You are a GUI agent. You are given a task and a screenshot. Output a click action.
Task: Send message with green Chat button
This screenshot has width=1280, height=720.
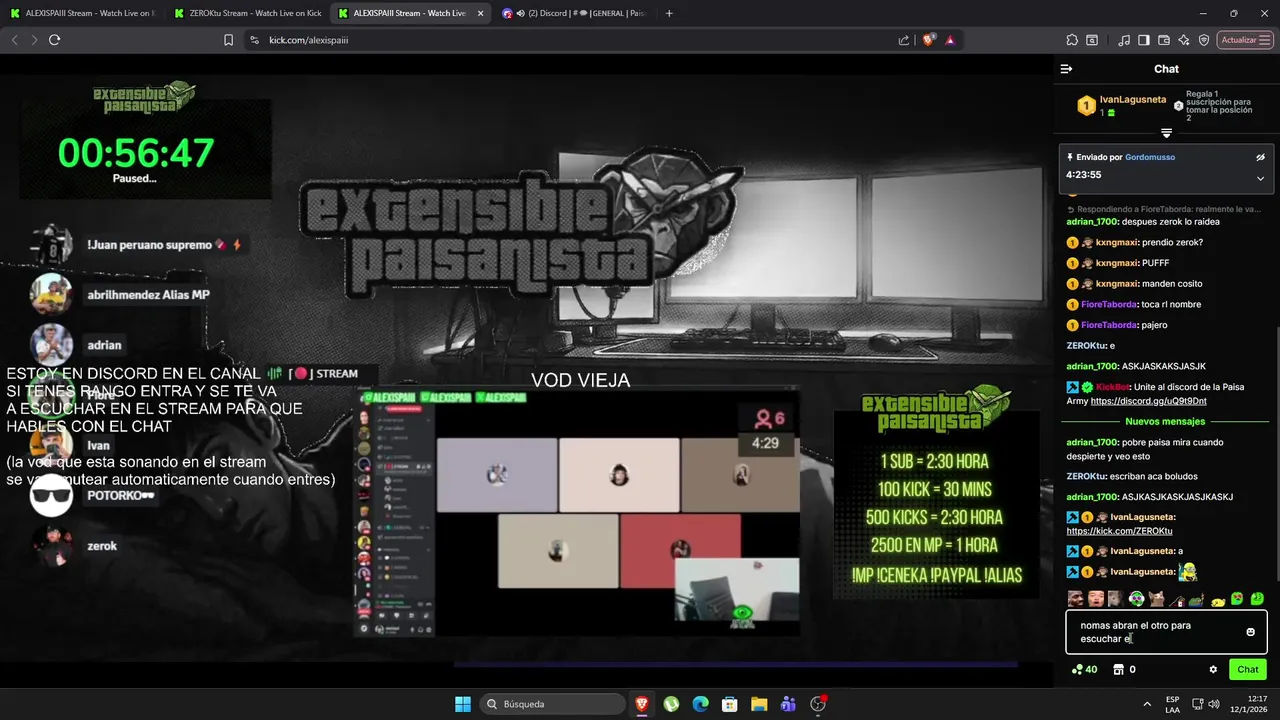(x=1248, y=669)
